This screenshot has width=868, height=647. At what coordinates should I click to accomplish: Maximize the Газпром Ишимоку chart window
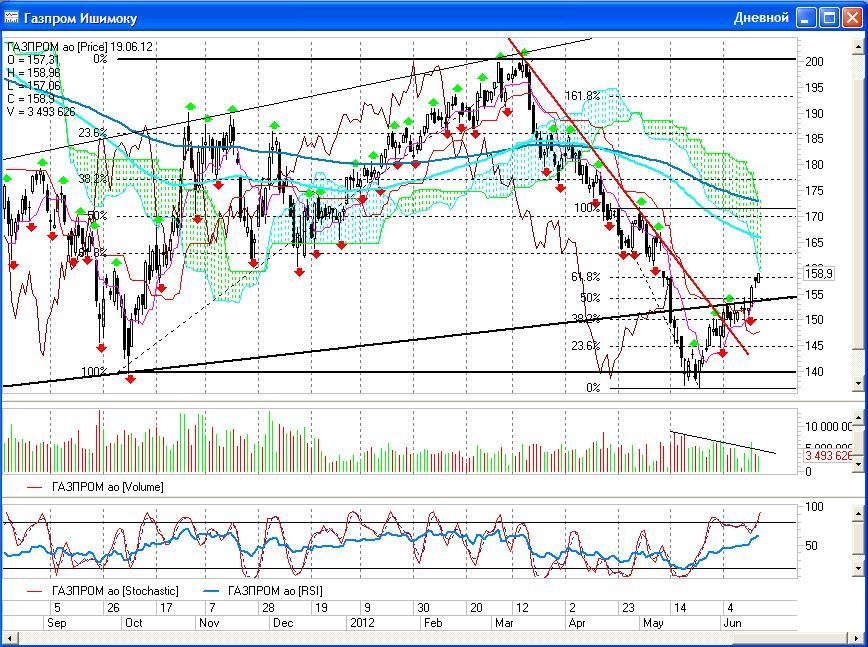click(x=829, y=18)
